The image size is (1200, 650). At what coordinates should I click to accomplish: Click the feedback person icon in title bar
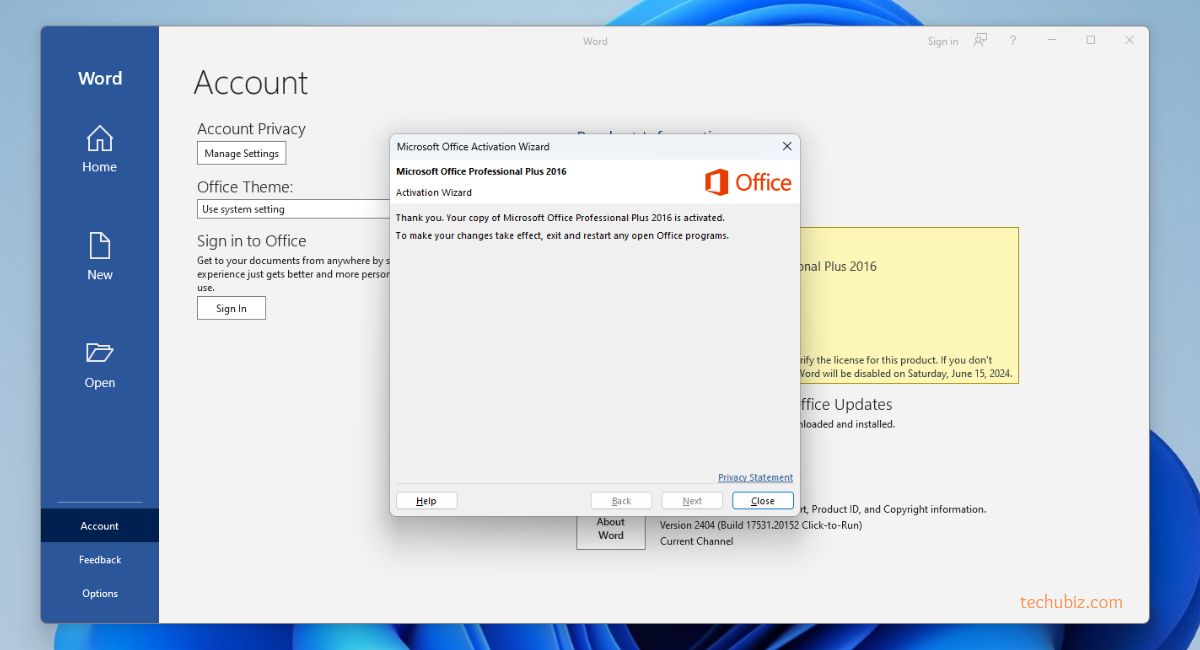coord(980,41)
